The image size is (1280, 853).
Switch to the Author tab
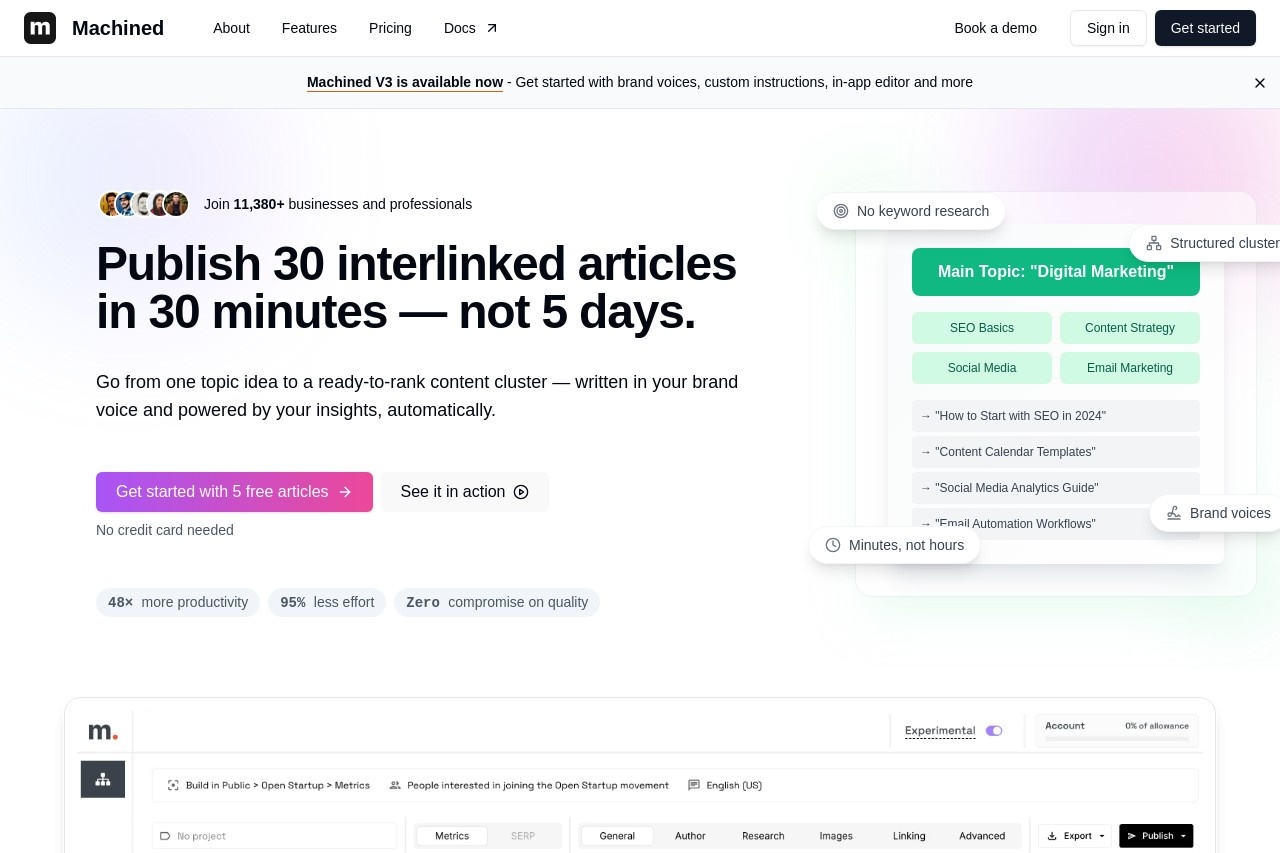[690, 836]
